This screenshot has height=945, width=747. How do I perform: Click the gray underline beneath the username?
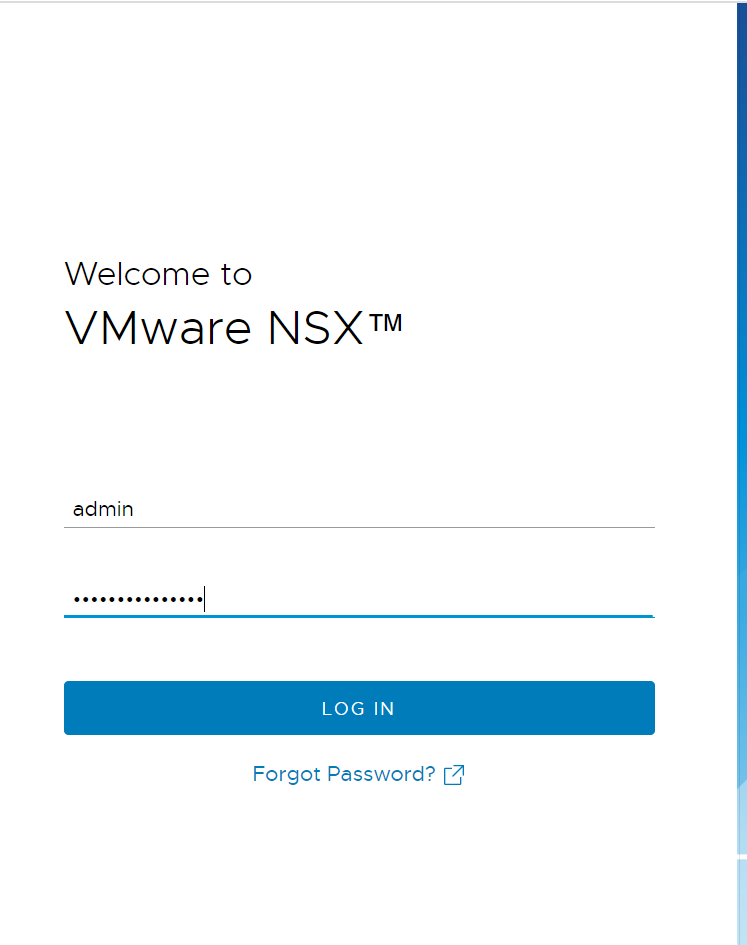pyautogui.click(x=358, y=527)
